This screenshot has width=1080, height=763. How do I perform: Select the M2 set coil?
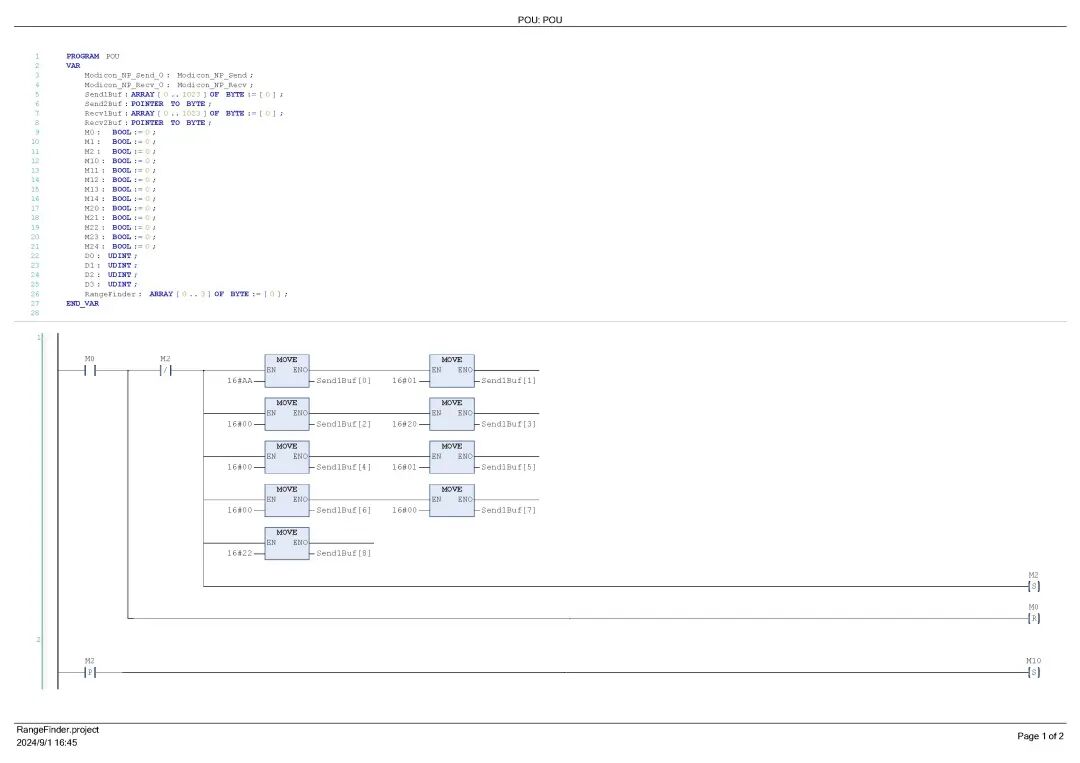click(1033, 586)
